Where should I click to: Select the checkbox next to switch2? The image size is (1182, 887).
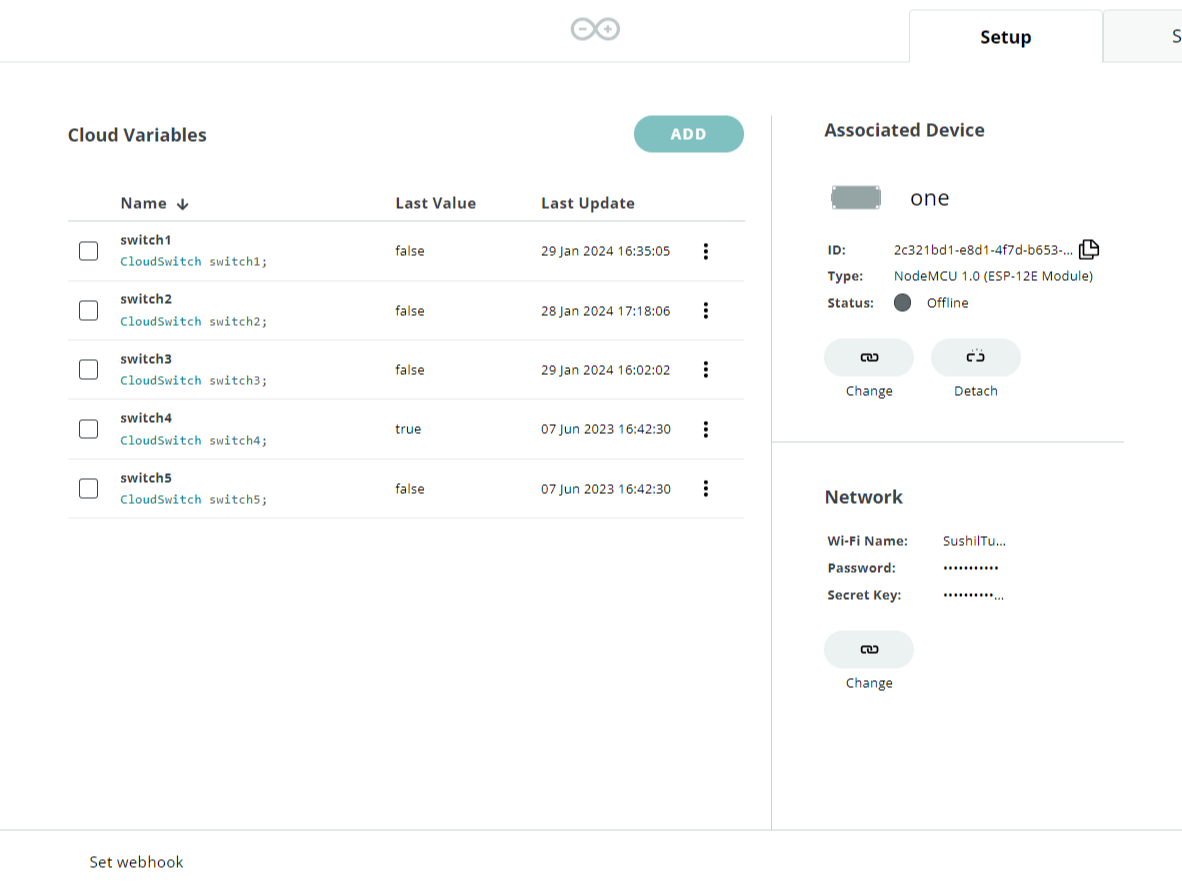click(x=88, y=310)
